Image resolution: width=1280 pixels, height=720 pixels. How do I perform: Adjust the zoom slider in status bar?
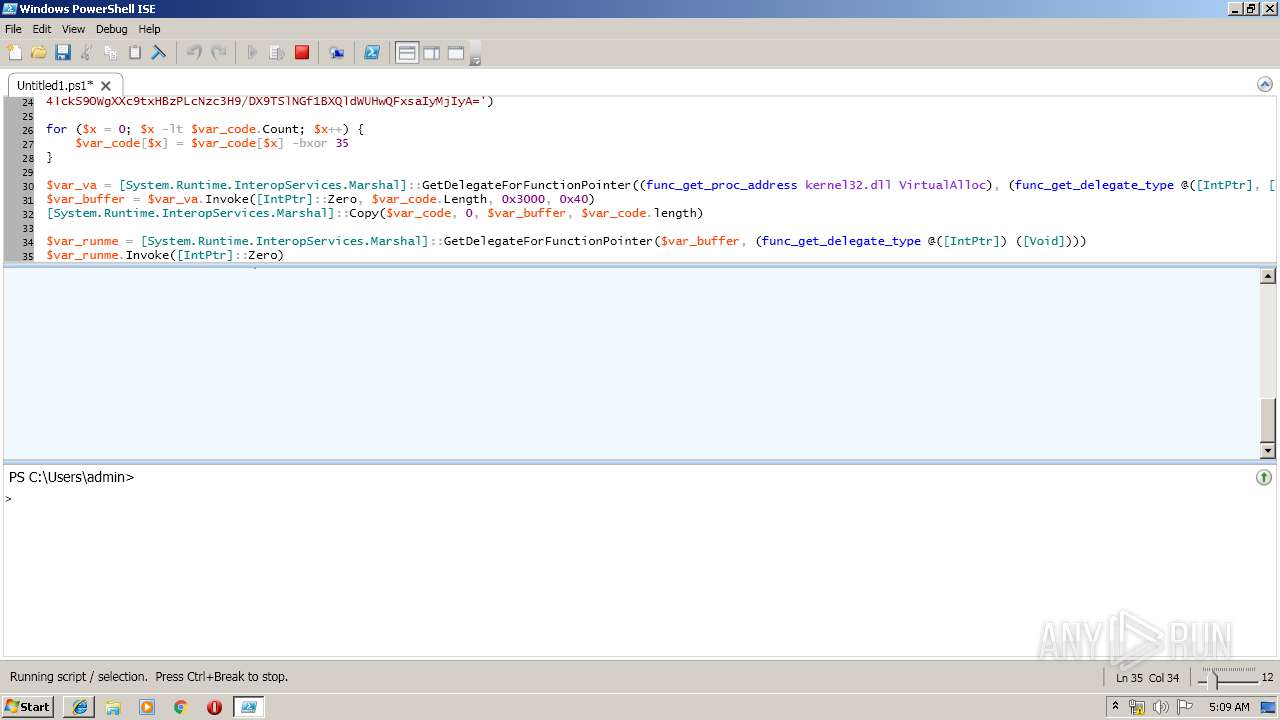pos(1215,680)
